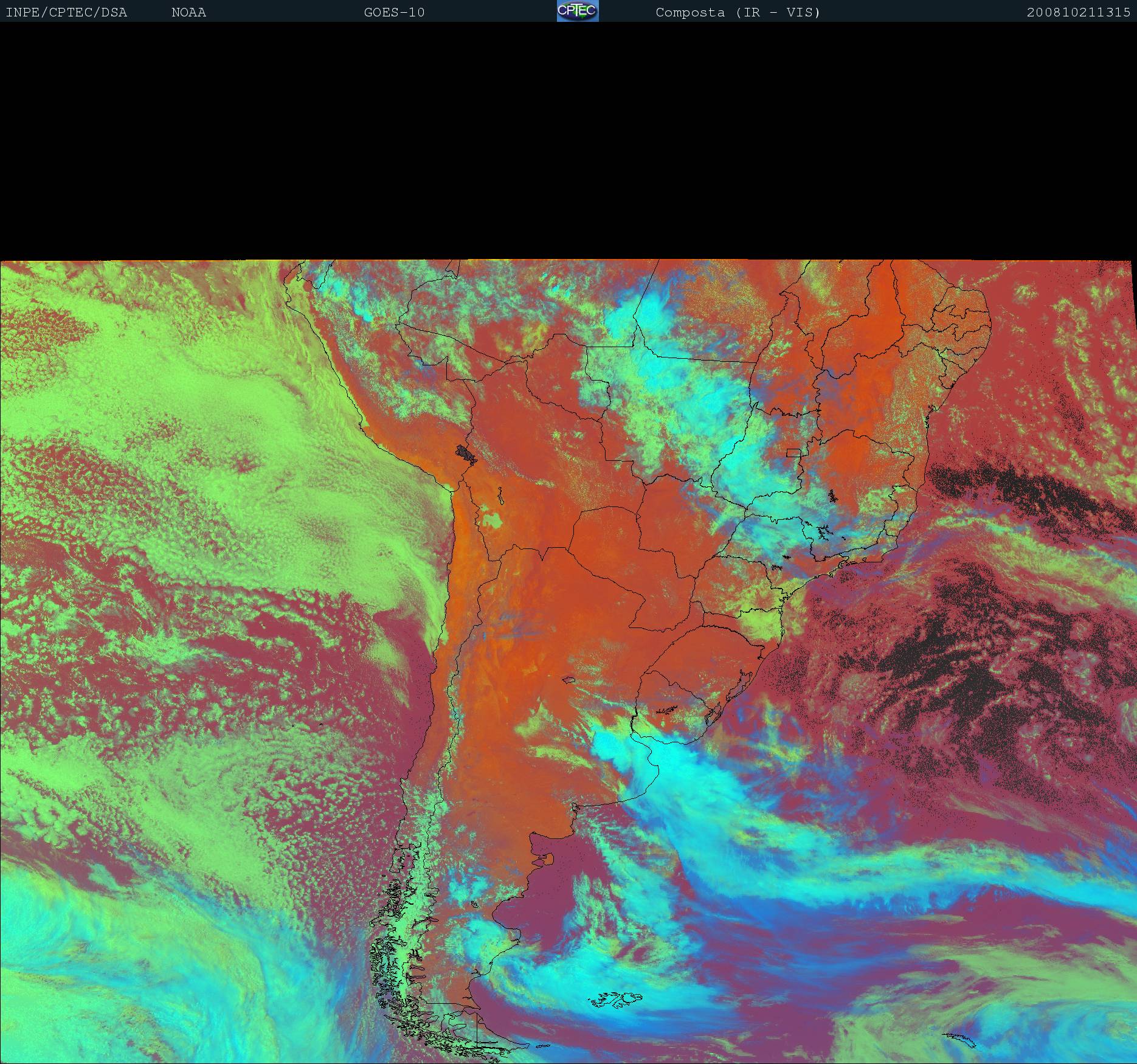Viewport: 1137px width, 1064px height.
Task: Click the 200810211315 timestamp
Action: [x=1078, y=12]
